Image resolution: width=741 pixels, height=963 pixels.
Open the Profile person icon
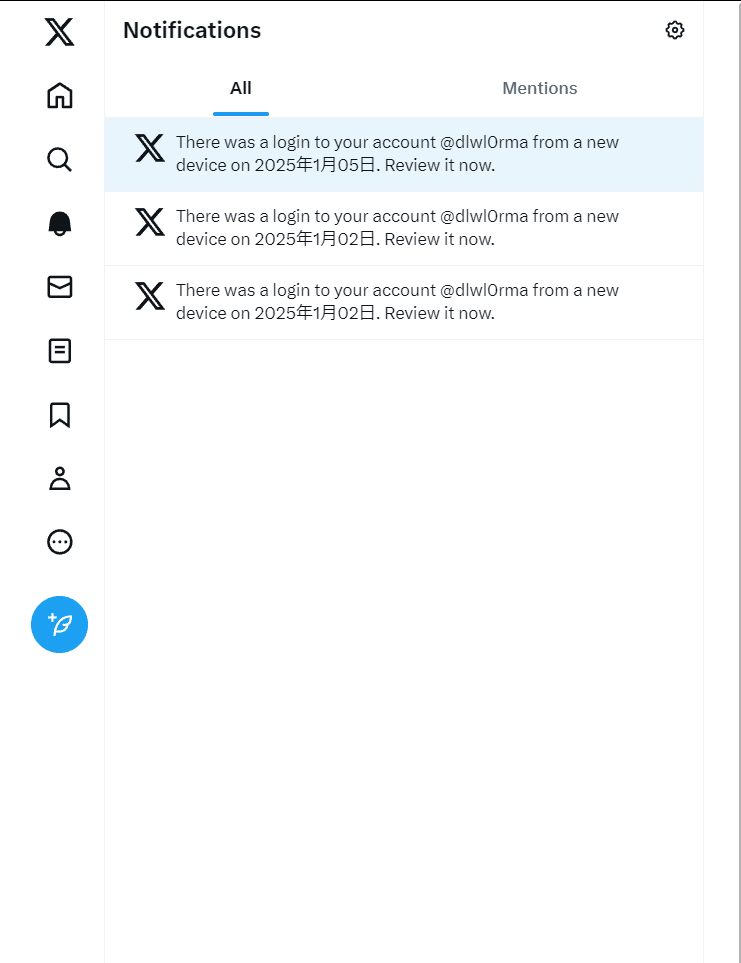(60, 478)
